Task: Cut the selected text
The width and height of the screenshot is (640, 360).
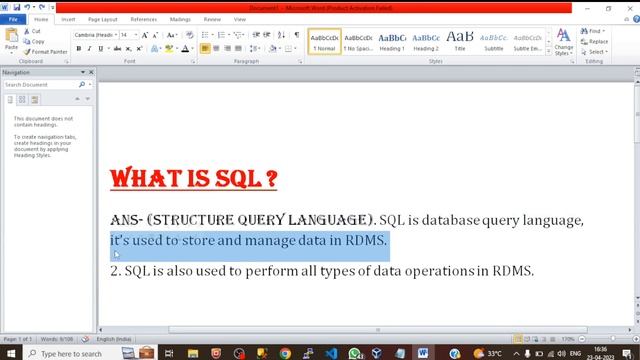Action: point(32,31)
